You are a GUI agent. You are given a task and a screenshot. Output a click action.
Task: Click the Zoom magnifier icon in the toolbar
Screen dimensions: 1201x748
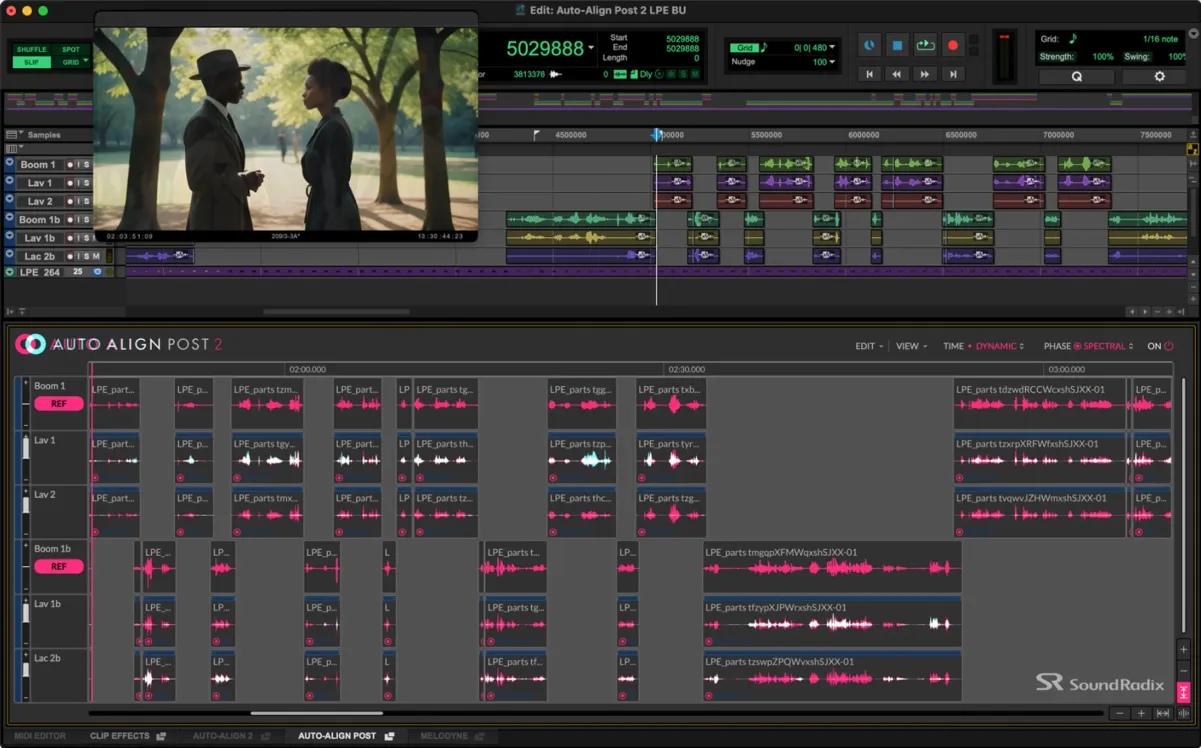click(x=1076, y=75)
